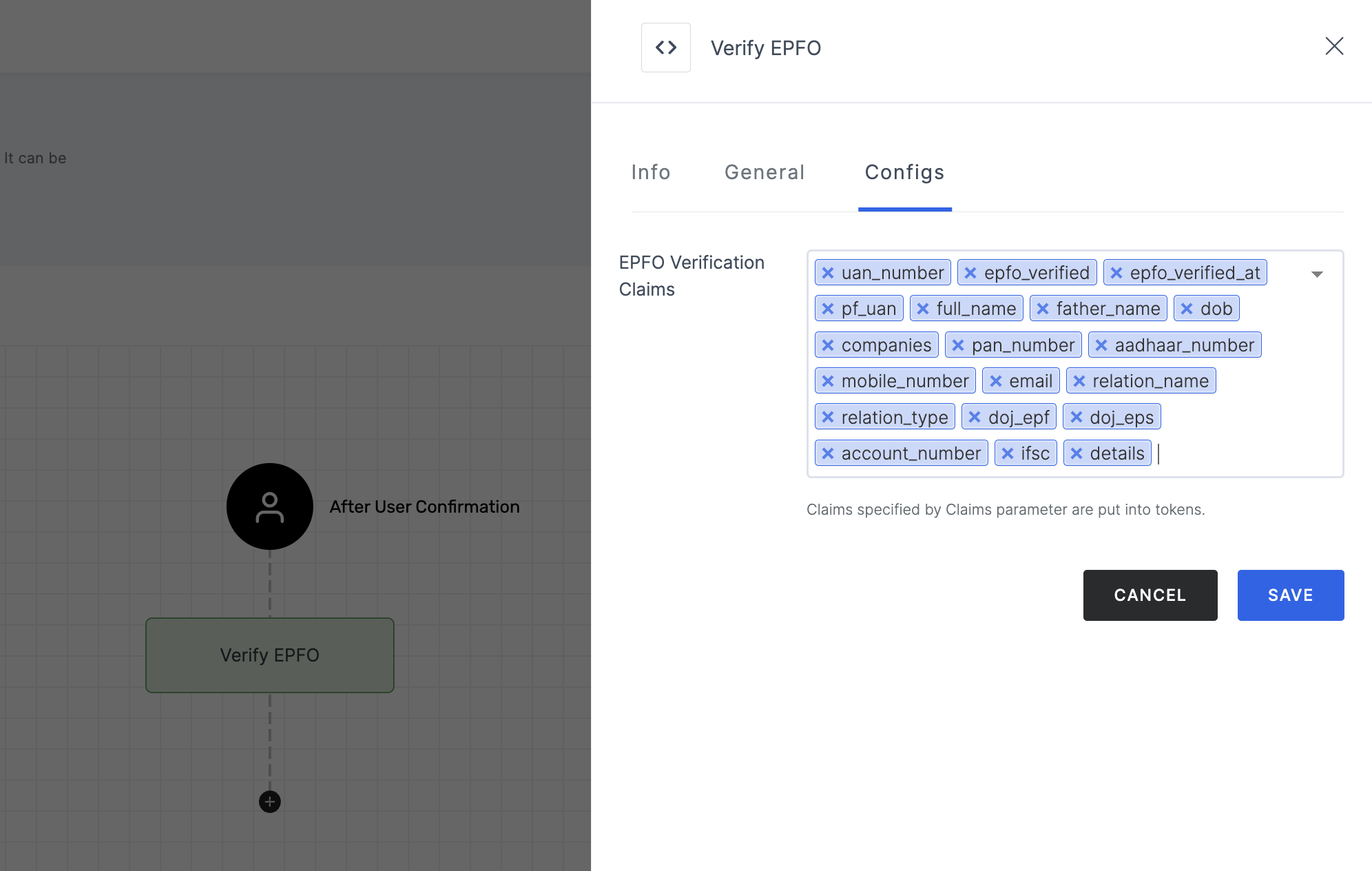Screen dimensions: 1372x871
Task: Remove the details claim tag
Action: point(1077,453)
